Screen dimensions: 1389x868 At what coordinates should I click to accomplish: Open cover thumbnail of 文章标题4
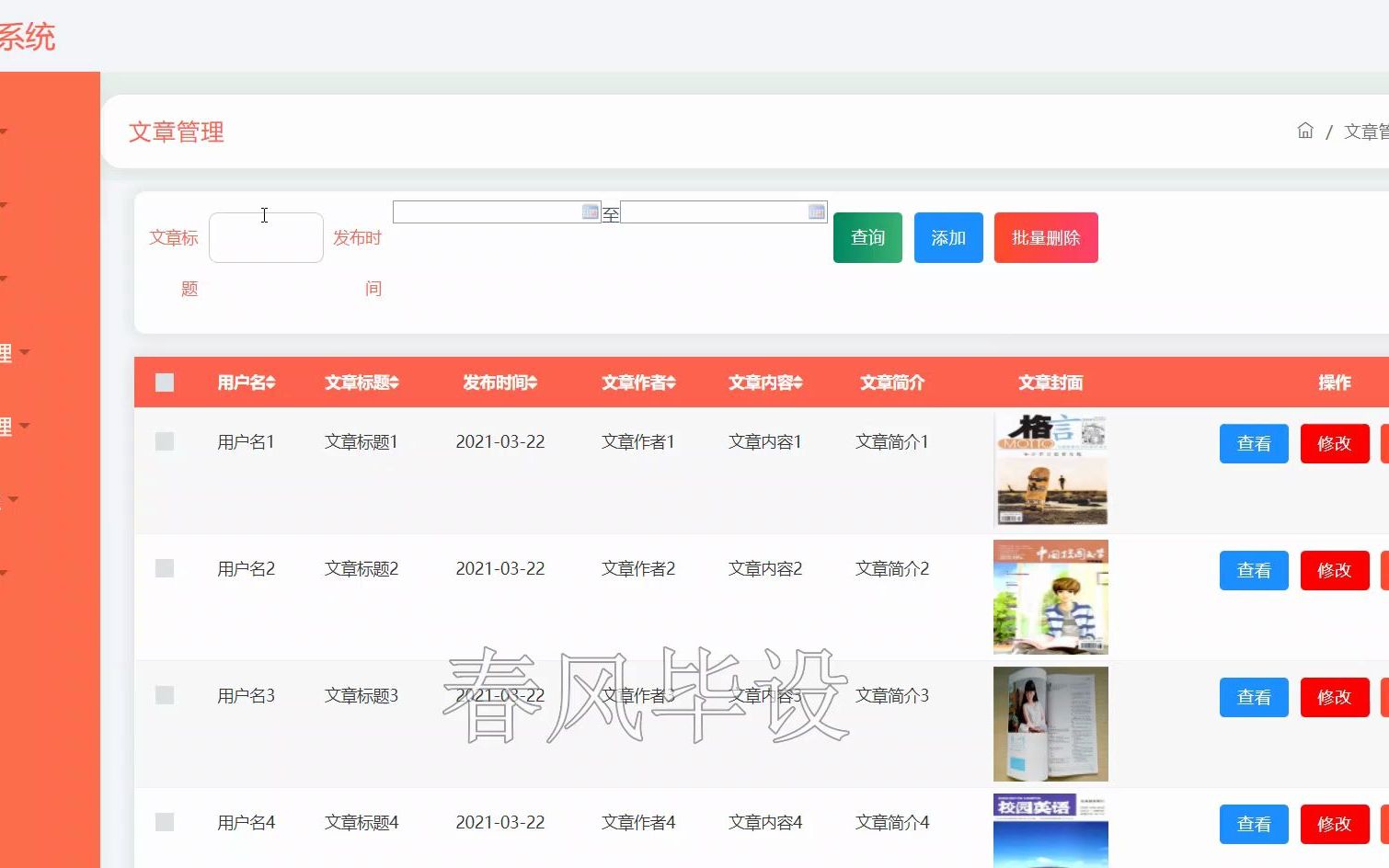[1050, 830]
